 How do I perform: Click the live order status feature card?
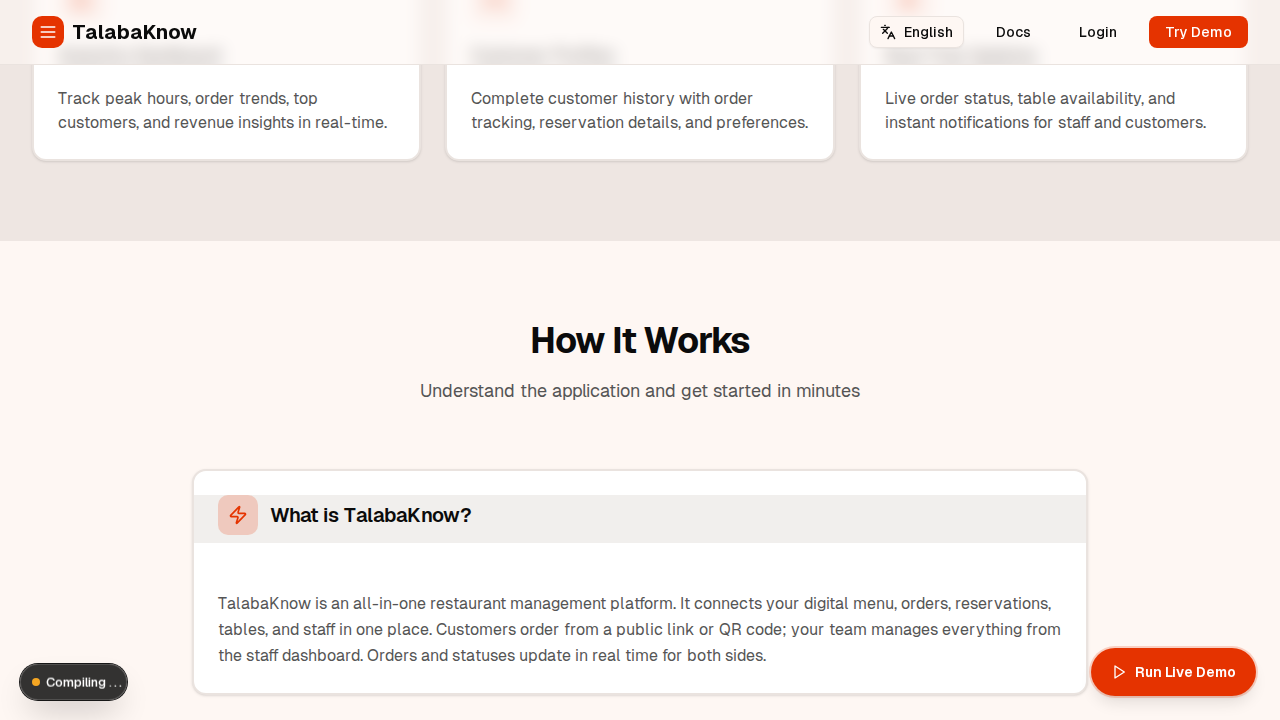tap(1053, 110)
